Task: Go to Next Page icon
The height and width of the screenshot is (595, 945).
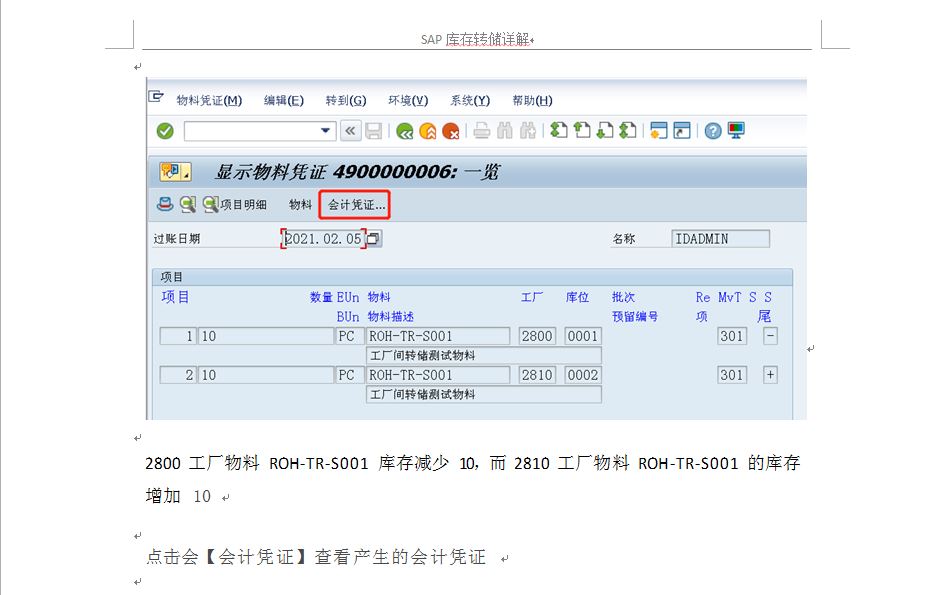Action: point(604,130)
